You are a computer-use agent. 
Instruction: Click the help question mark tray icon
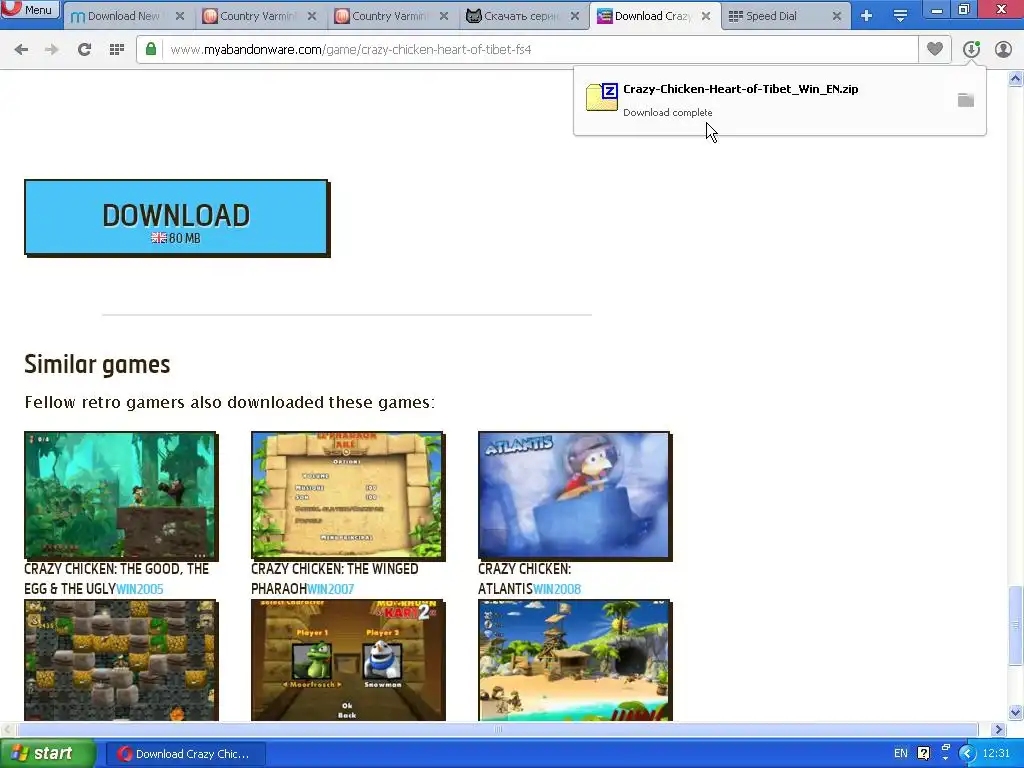[923, 754]
